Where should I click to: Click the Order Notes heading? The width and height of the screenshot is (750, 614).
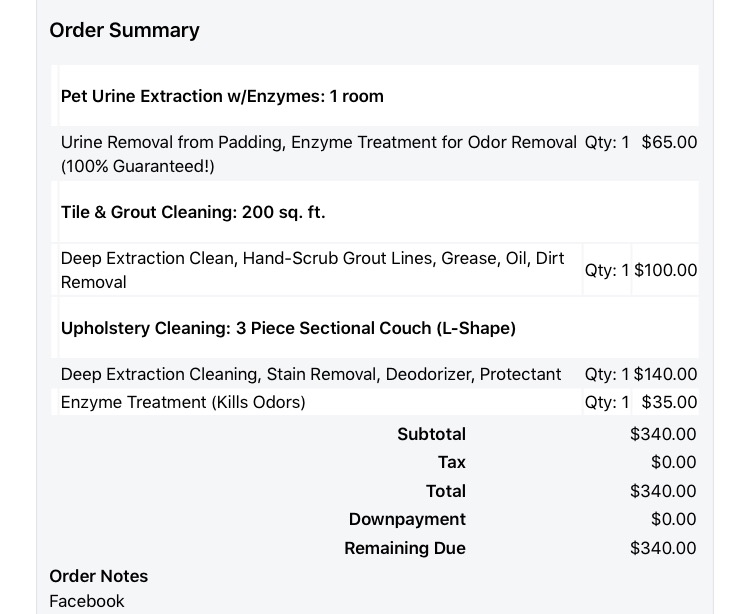coord(99,576)
